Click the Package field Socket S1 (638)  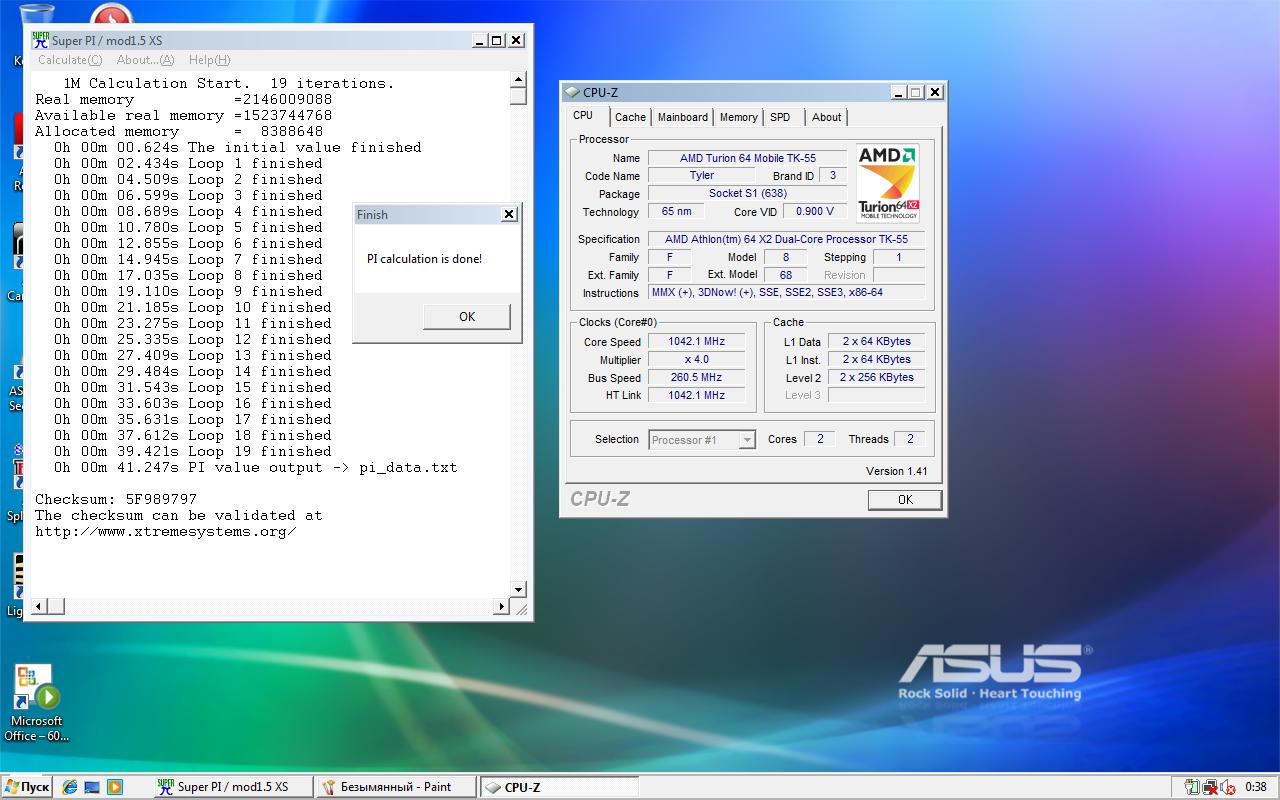coord(747,193)
